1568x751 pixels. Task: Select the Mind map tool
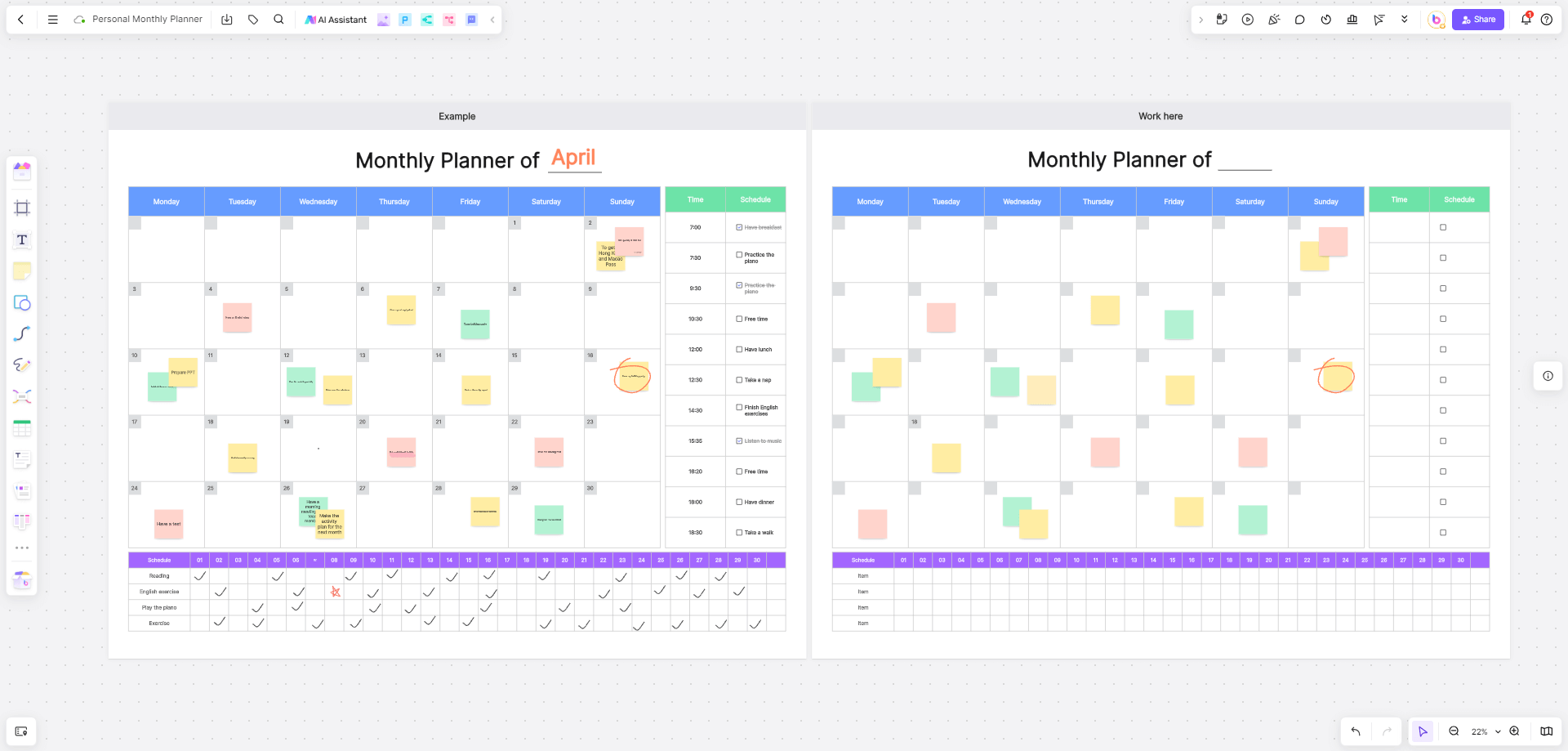coord(22,396)
